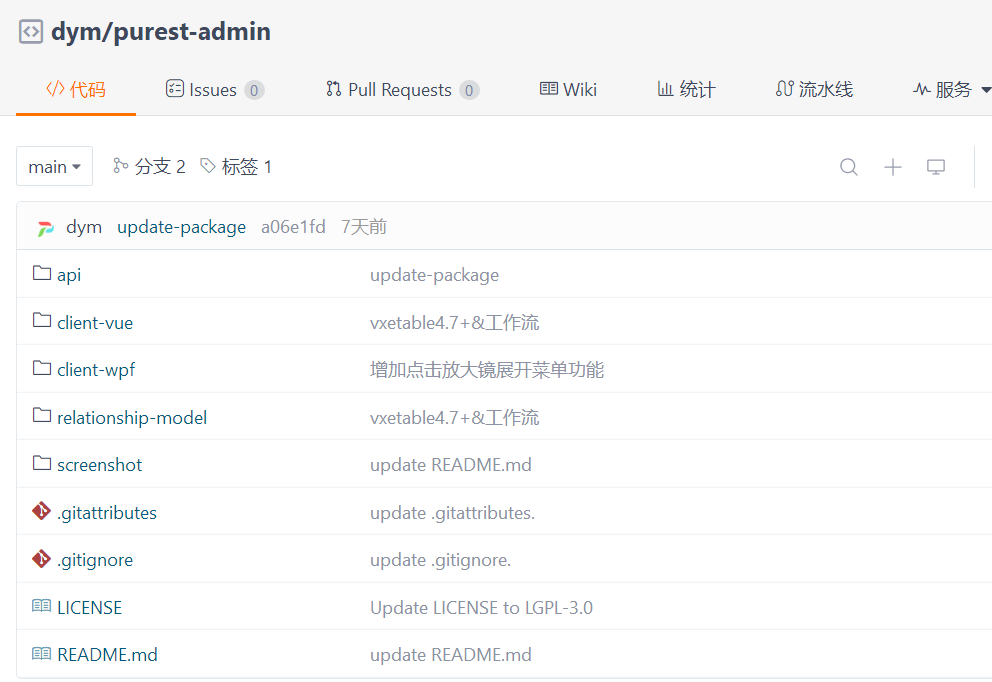The height and width of the screenshot is (682, 992).
Task: Open commit message update .gitattributes.
Action: tap(452, 512)
